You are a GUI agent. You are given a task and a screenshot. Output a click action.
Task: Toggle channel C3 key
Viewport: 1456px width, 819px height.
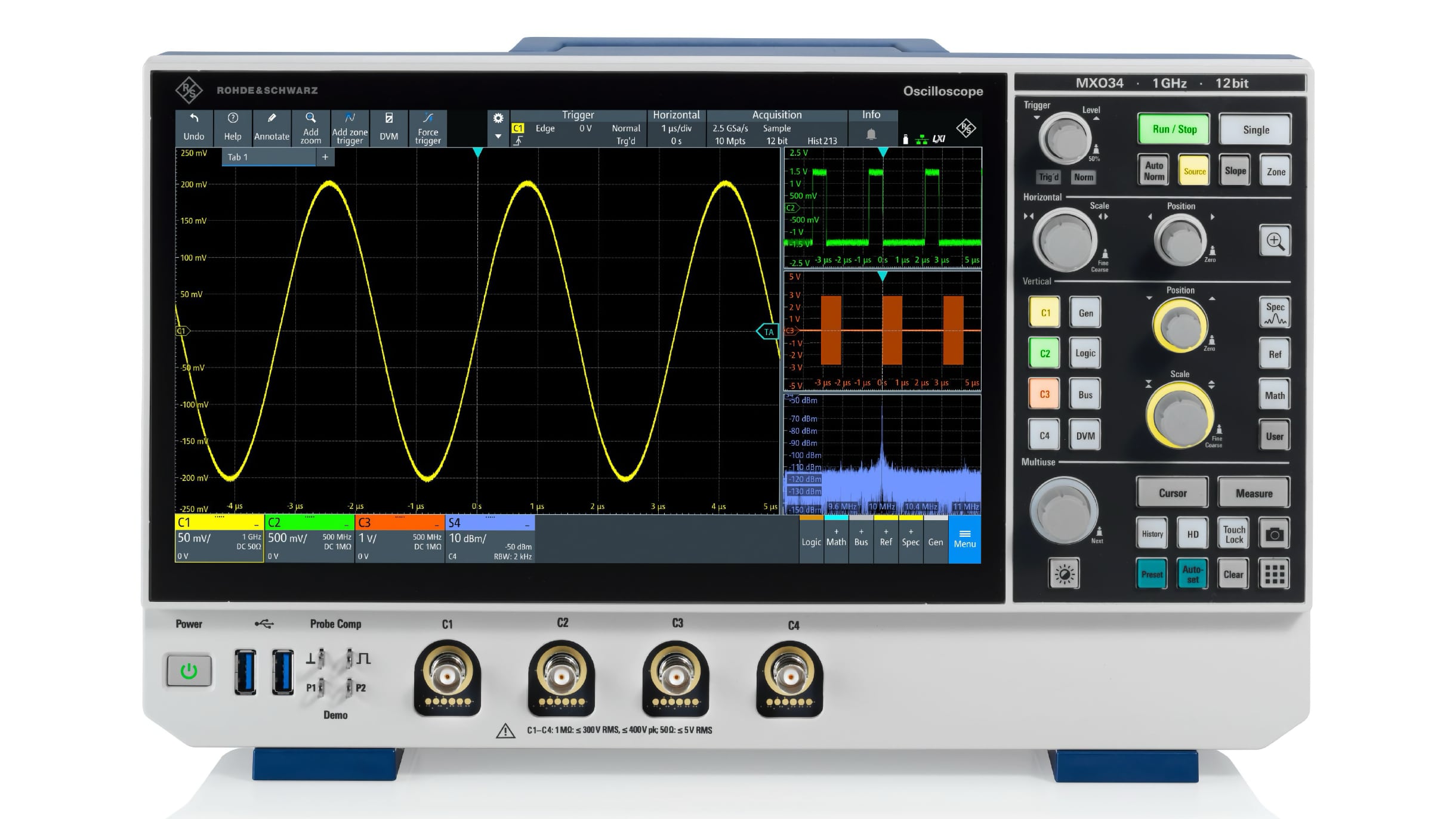pos(1044,394)
